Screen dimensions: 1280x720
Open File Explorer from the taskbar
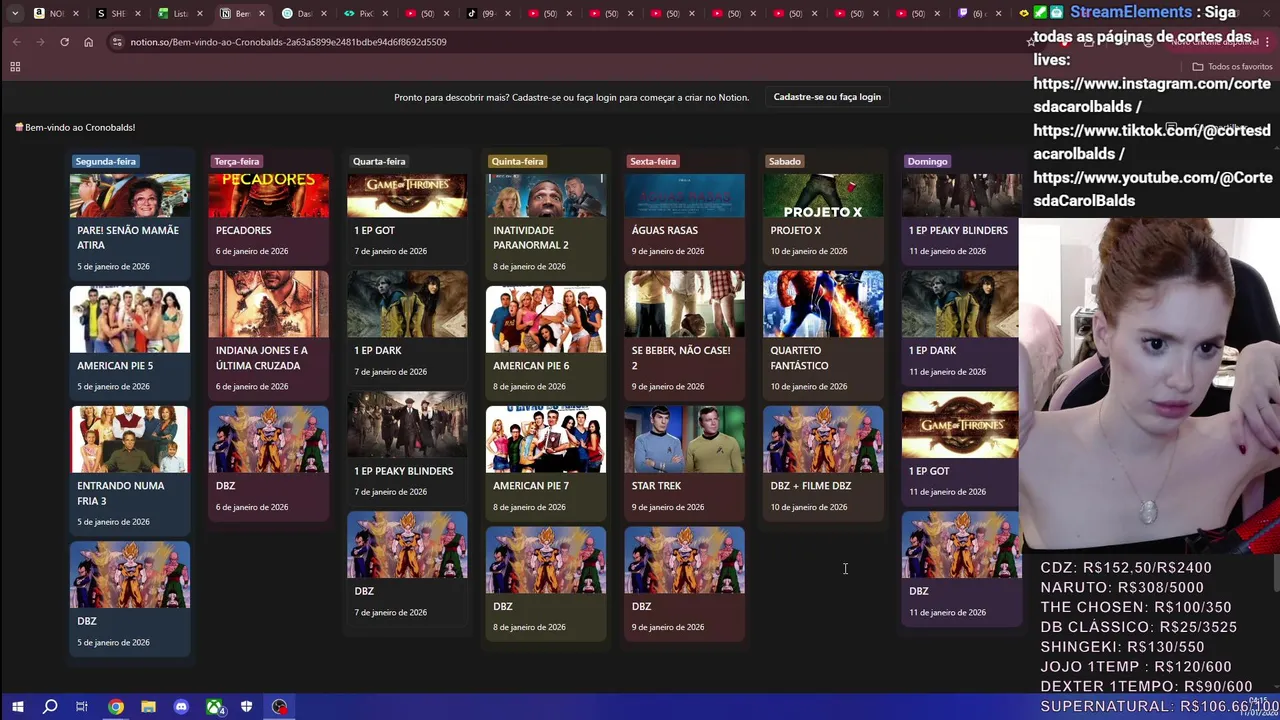click(148, 707)
